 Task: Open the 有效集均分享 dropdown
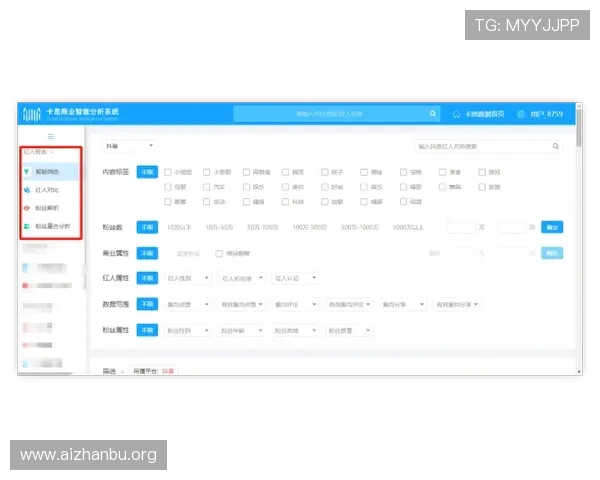tap(457, 305)
